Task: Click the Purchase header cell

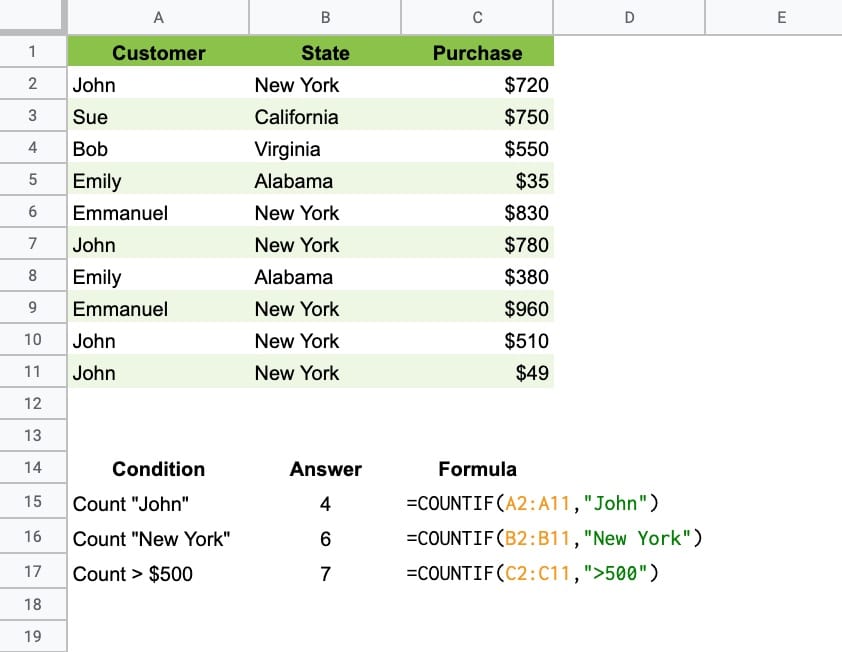Action: tap(477, 52)
